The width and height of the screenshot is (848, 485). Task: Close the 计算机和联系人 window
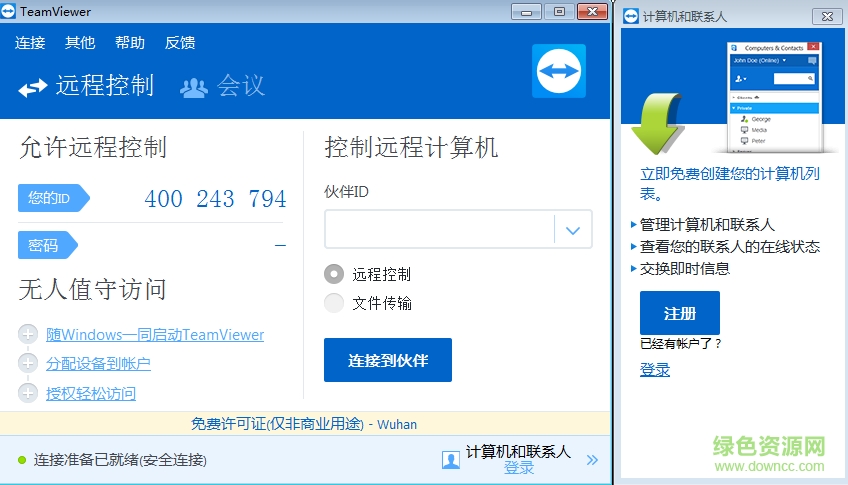pyautogui.click(x=827, y=16)
